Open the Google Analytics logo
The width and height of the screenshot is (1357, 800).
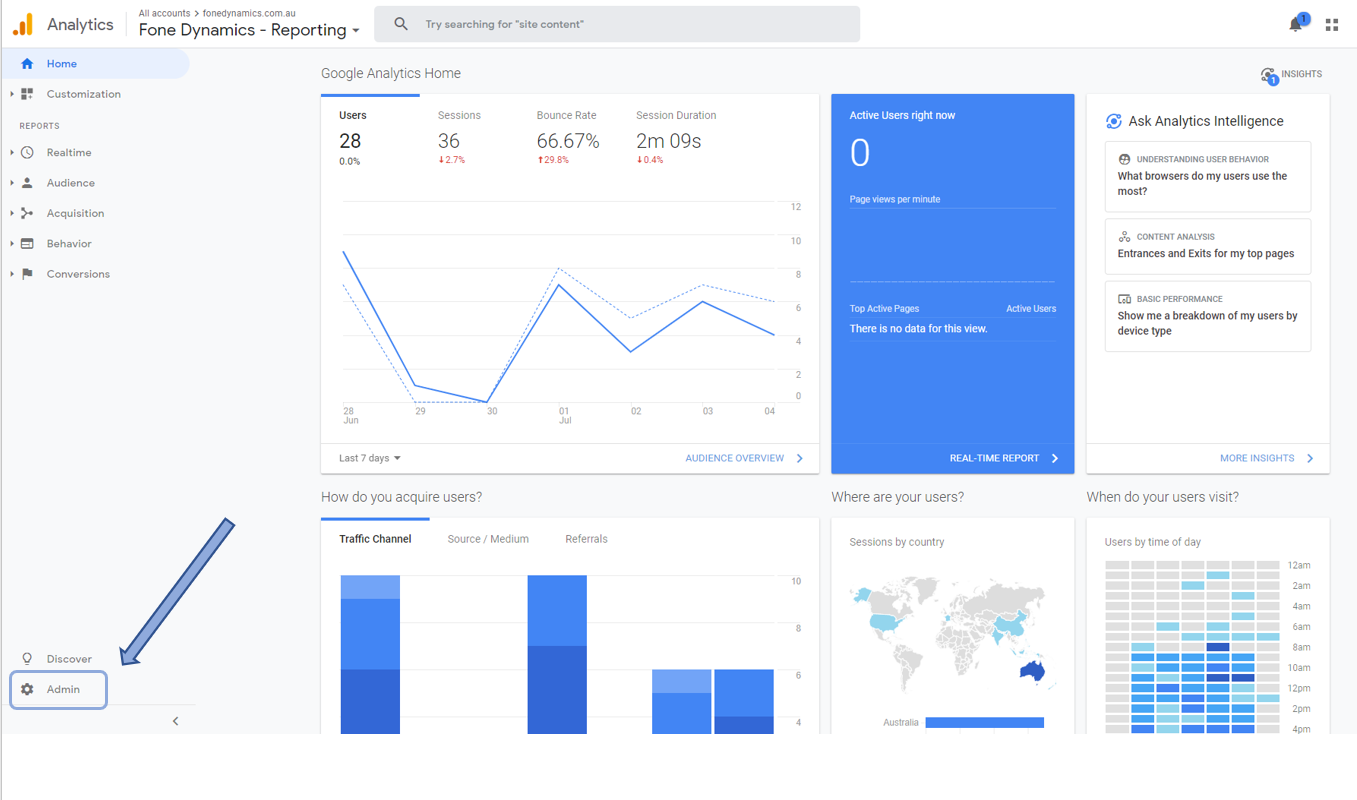tap(23, 24)
